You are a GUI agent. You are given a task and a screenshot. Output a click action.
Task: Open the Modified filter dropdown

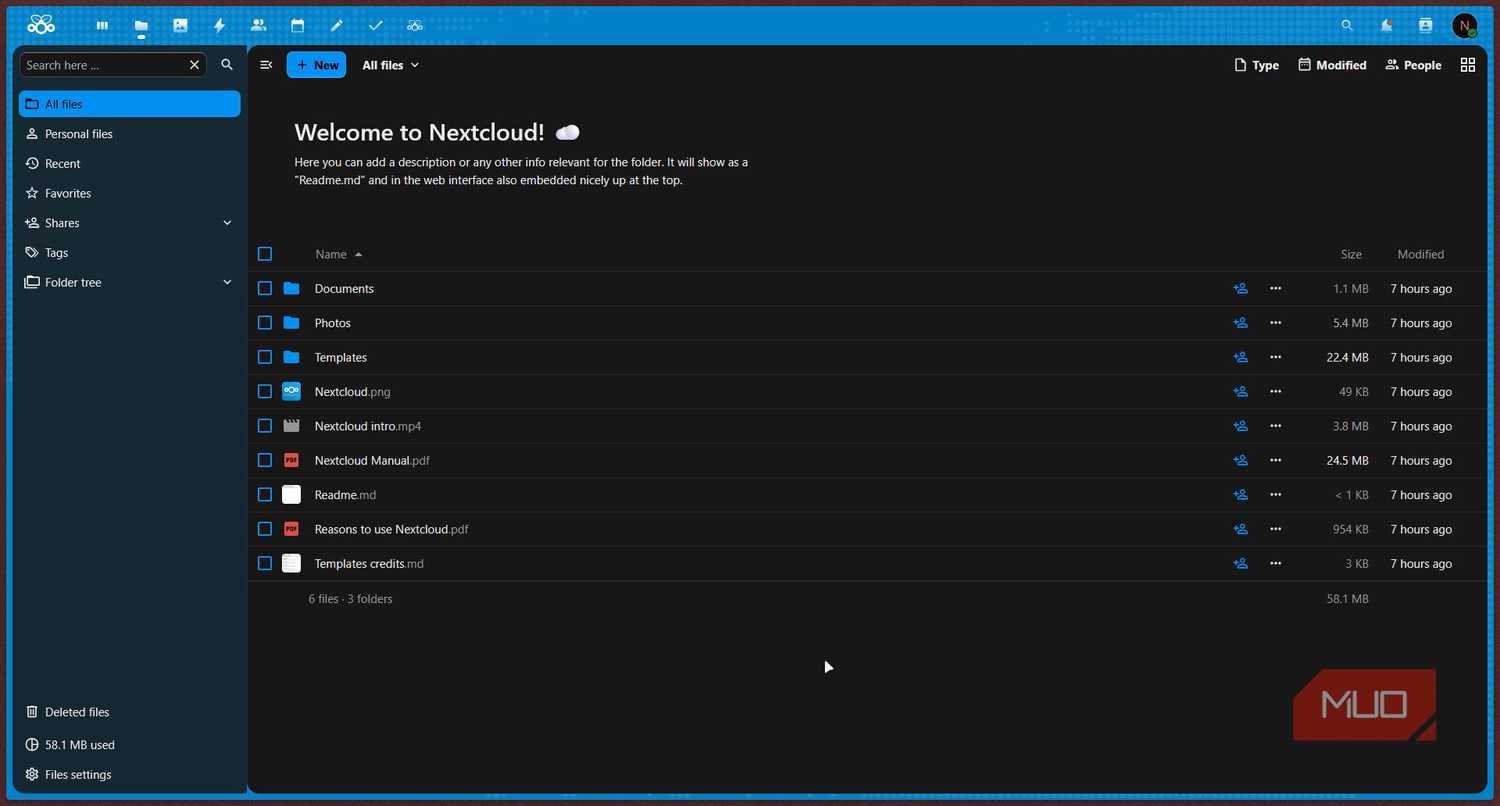coord(1332,65)
